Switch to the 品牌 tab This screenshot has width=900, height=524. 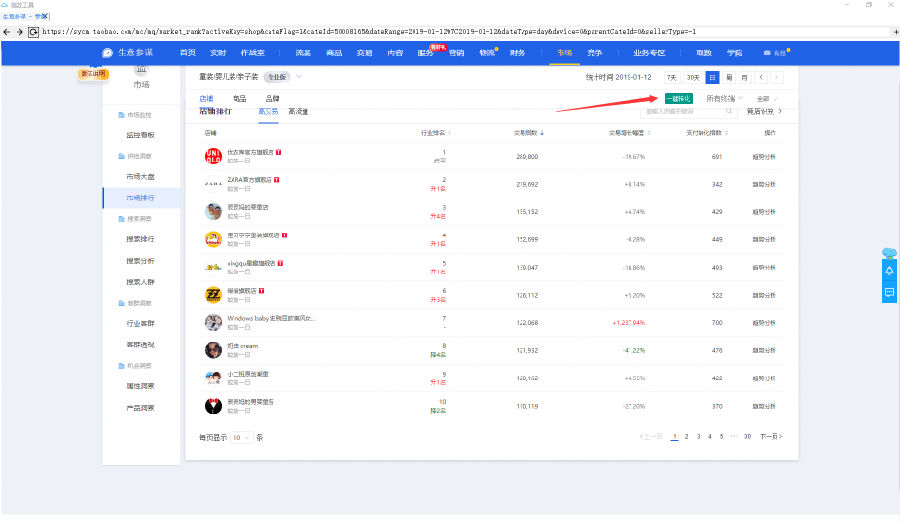273,99
